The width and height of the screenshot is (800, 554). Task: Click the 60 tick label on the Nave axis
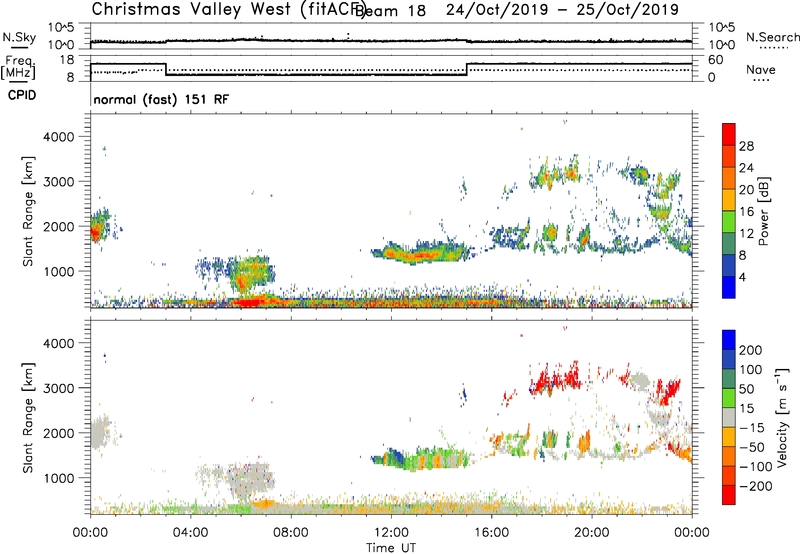pyautogui.click(x=715, y=60)
